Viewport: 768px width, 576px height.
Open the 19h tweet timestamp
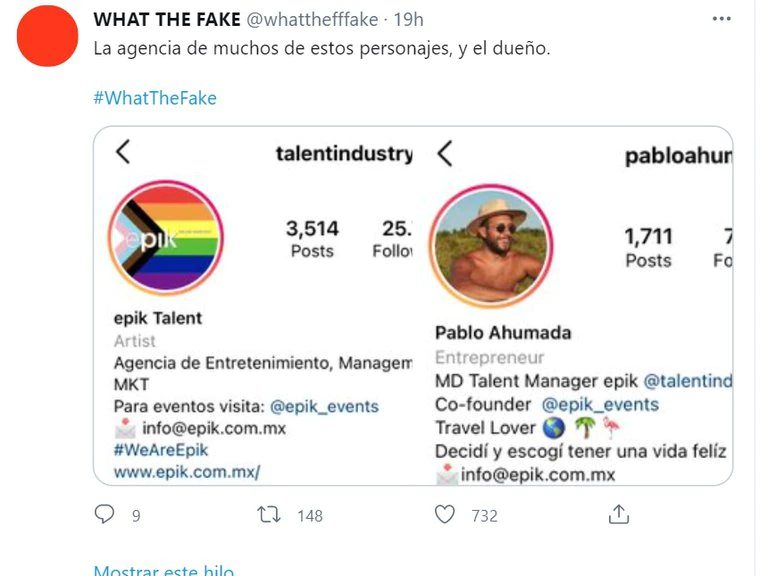pyautogui.click(x=408, y=20)
